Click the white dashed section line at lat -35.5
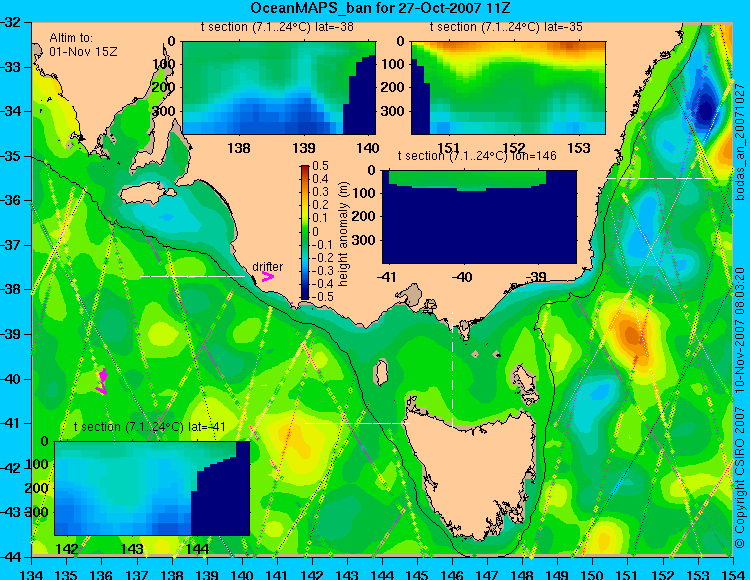The image size is (750, 580). tap(659, 178)
